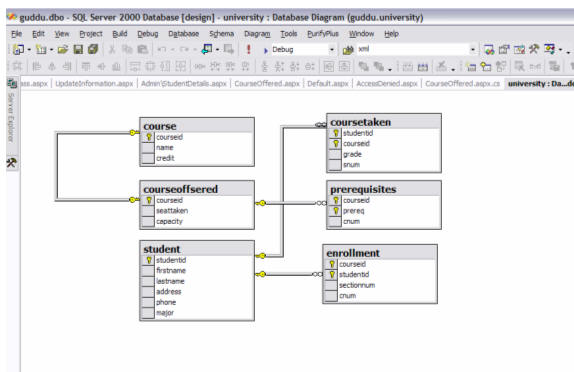574x372 pixels.
Task: Click the New Table diagram toolbar icon
Action: [x=472, y=67]
